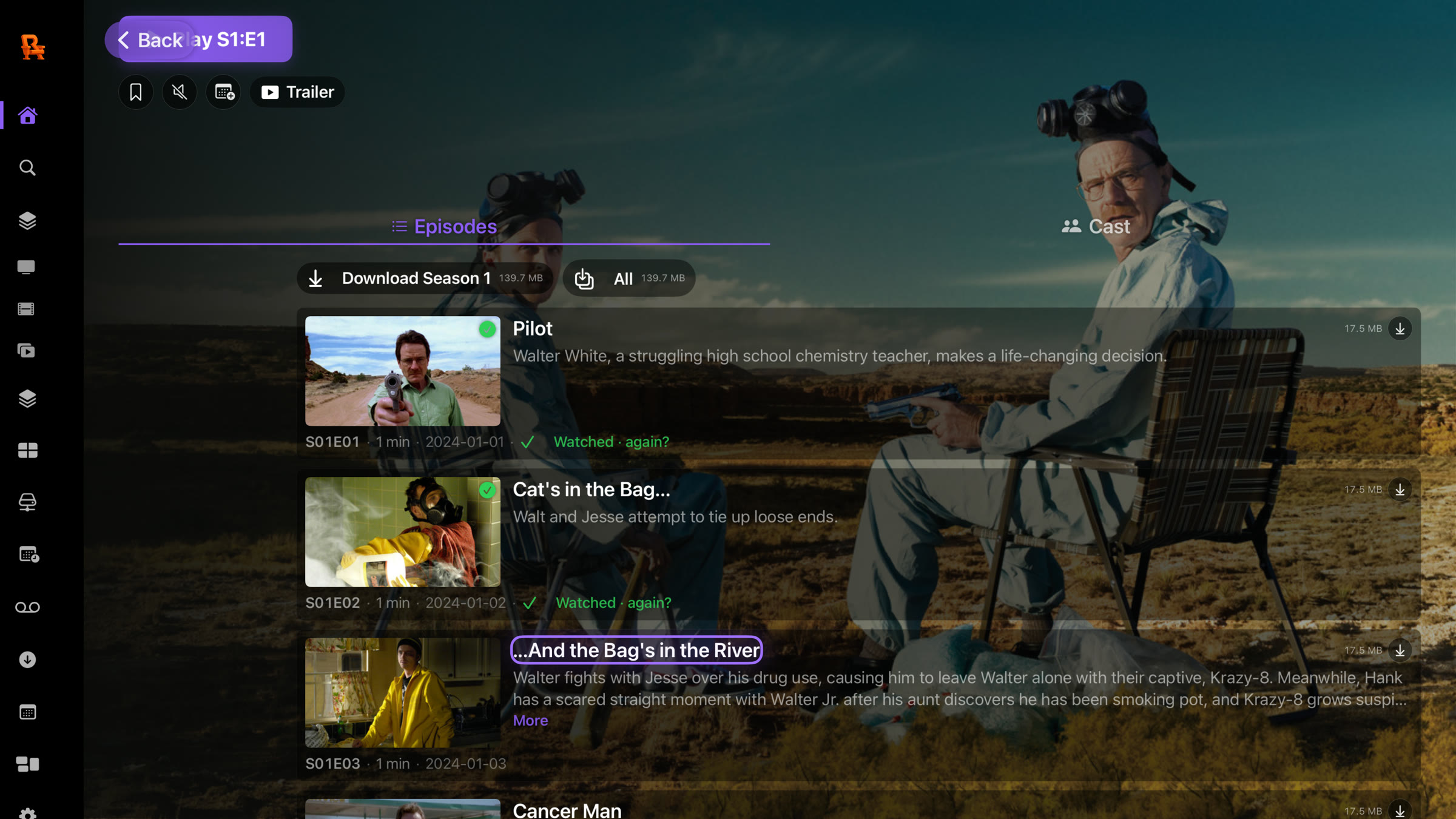The width and height of the screenshot is (1456, 819).
Task: Open the network server sidebar icon
Action: click(27, 502)
